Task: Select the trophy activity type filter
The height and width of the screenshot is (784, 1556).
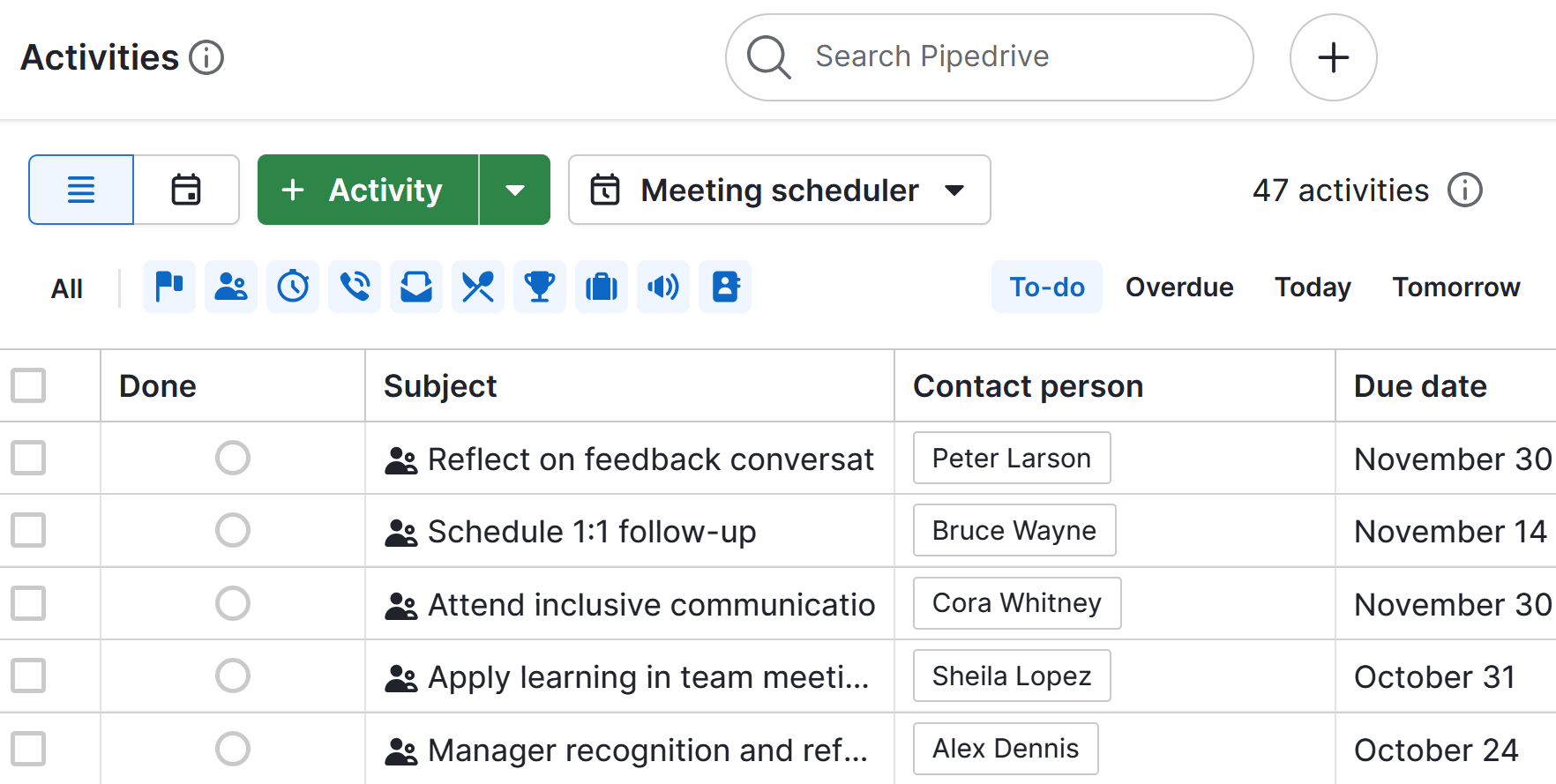Action: pyautogui.click(x=539, y=287)
